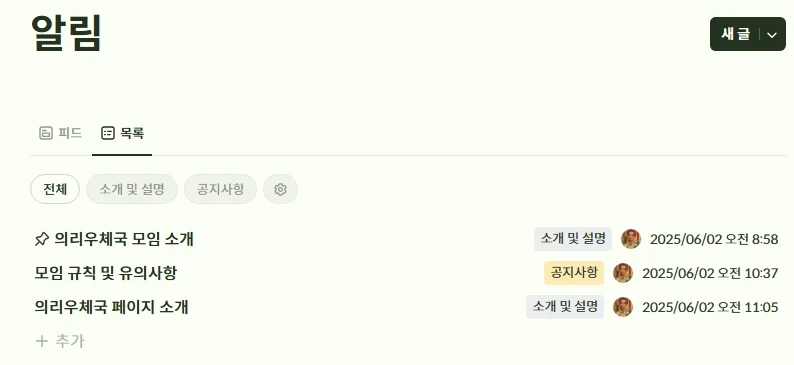The width and height of the screenshot is (794, 365).
Task: Expand the 새 글 dropdown chevron
Action: coord(772,34)
